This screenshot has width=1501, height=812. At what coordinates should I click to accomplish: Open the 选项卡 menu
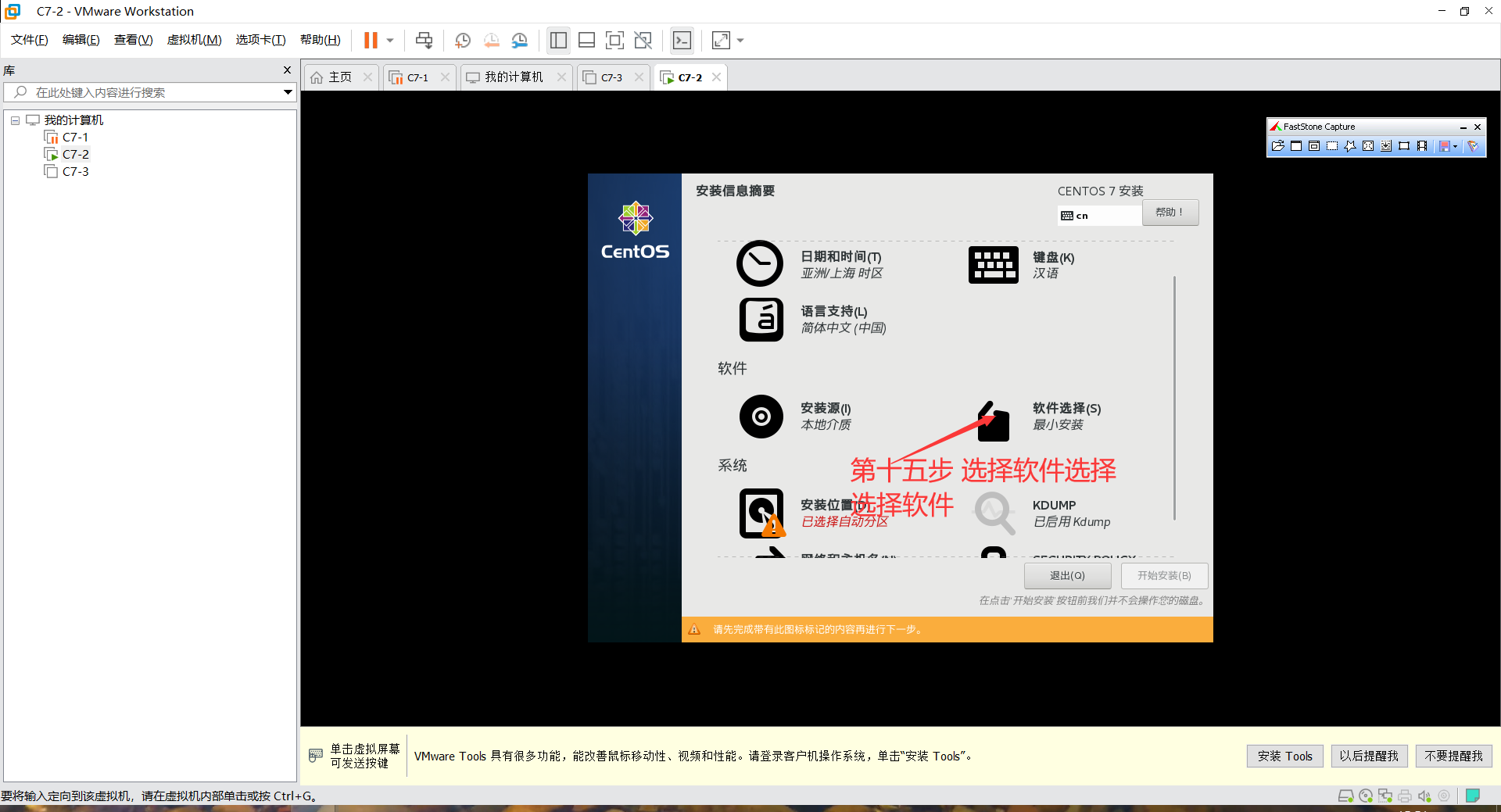tap(261, 40)
